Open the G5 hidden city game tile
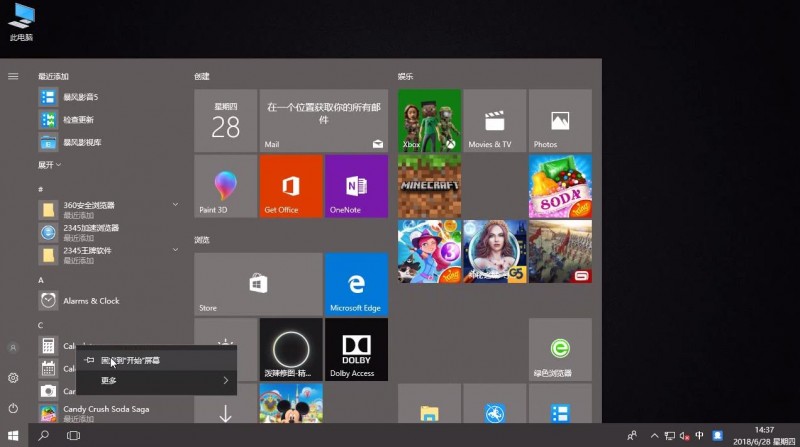 494,252
